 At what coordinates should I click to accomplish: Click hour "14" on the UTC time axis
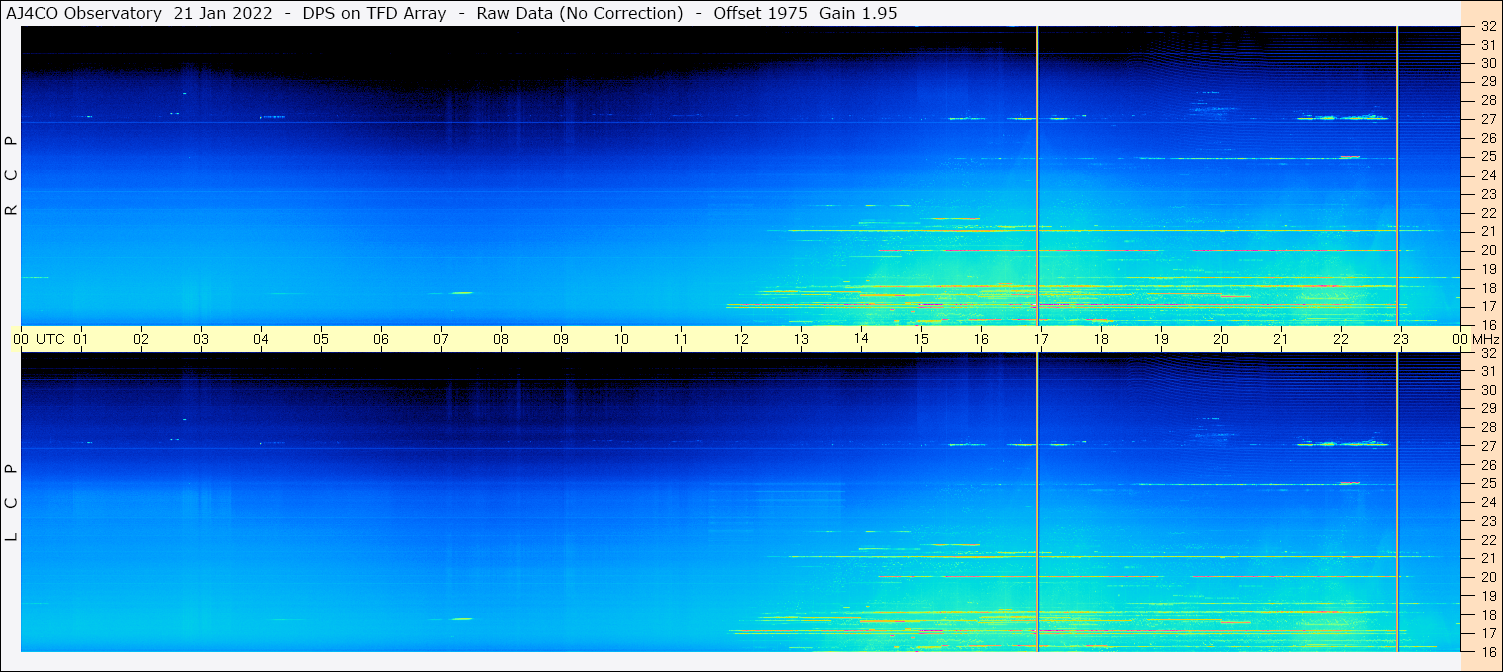(x=861, y=338)
